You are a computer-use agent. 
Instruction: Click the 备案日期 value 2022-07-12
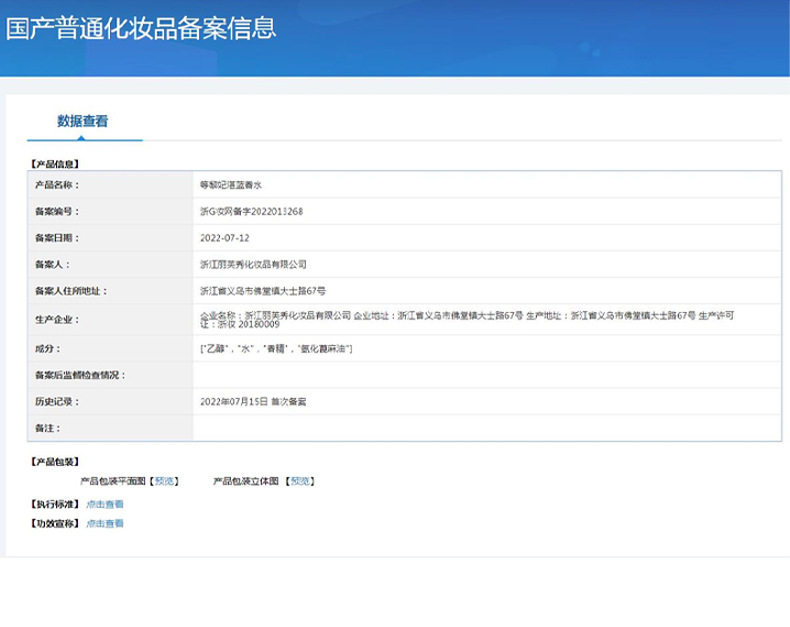225,238
